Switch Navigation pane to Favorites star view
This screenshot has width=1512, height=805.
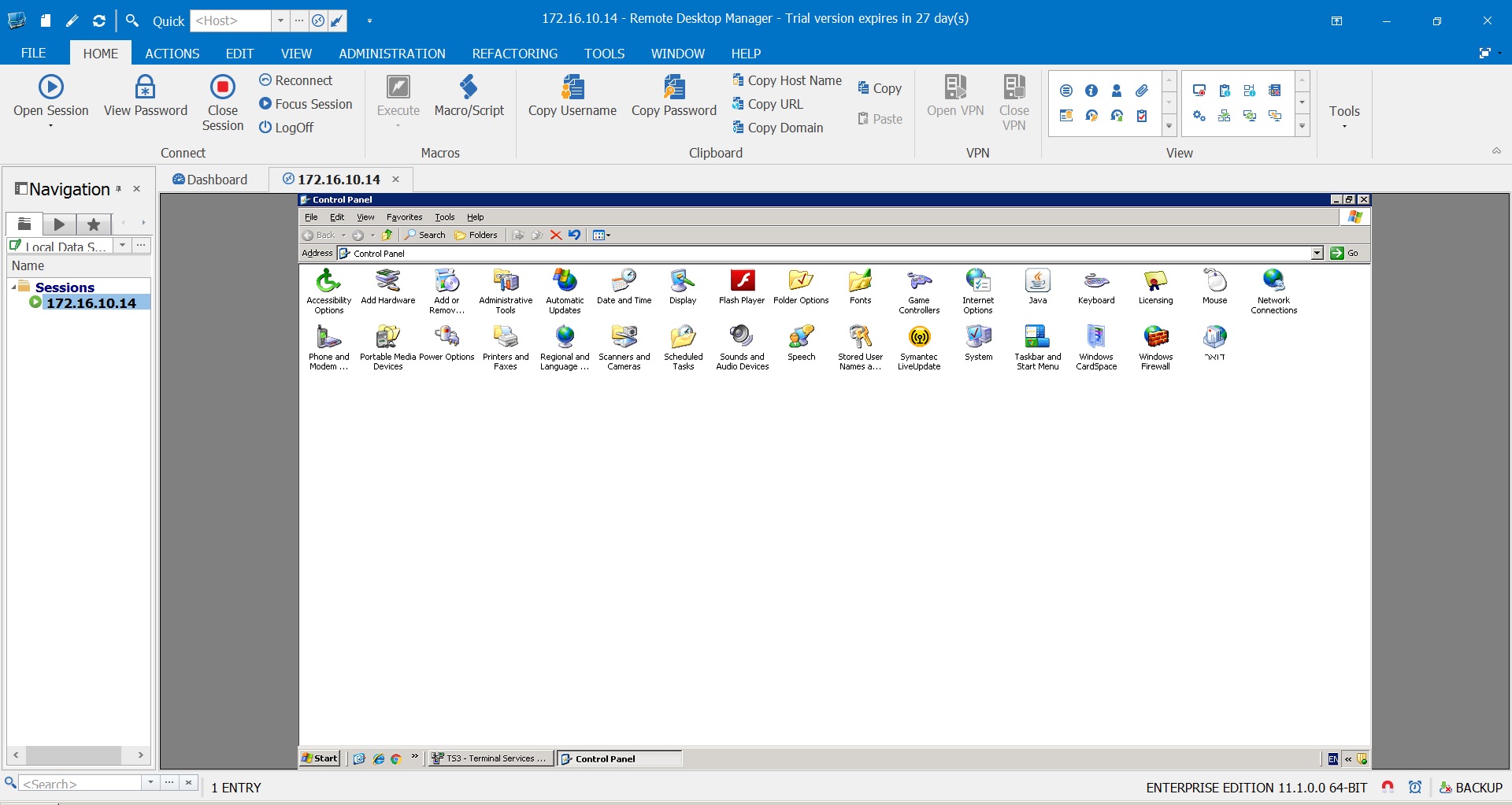94,224
